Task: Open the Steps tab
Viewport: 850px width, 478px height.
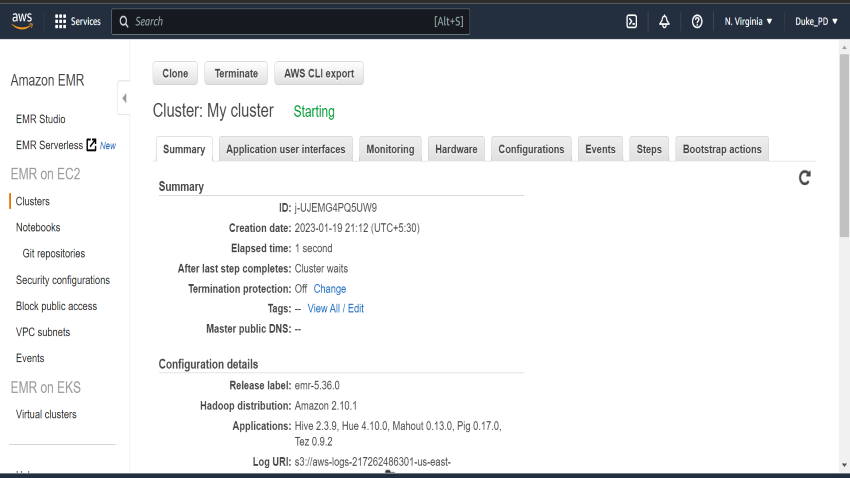Action: [x=649, y=149]
